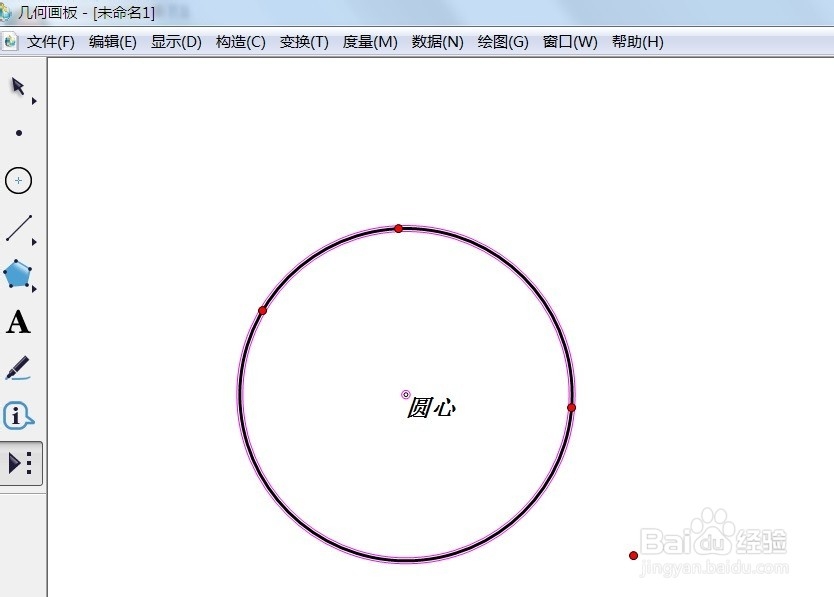Expand the Straightedge tool flyout triangle
Screen dimensions: 834x597
point(34,242)
